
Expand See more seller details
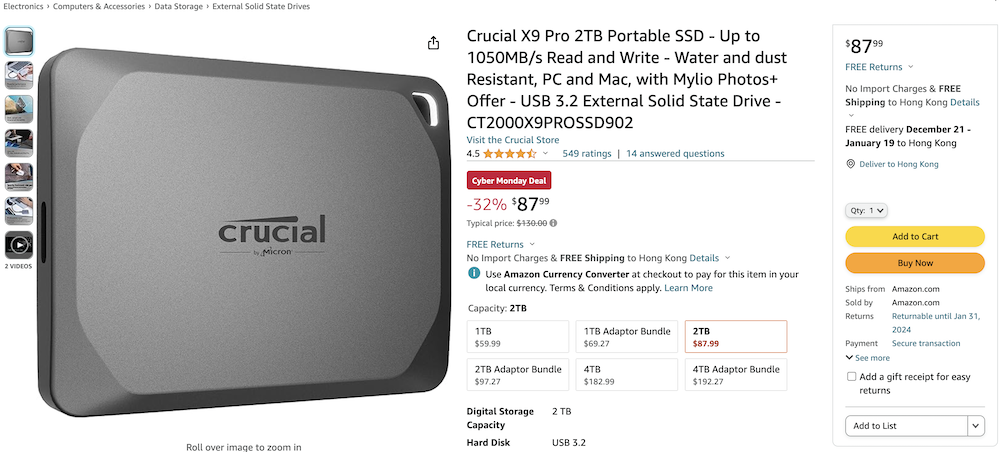(x=867, y=358)
